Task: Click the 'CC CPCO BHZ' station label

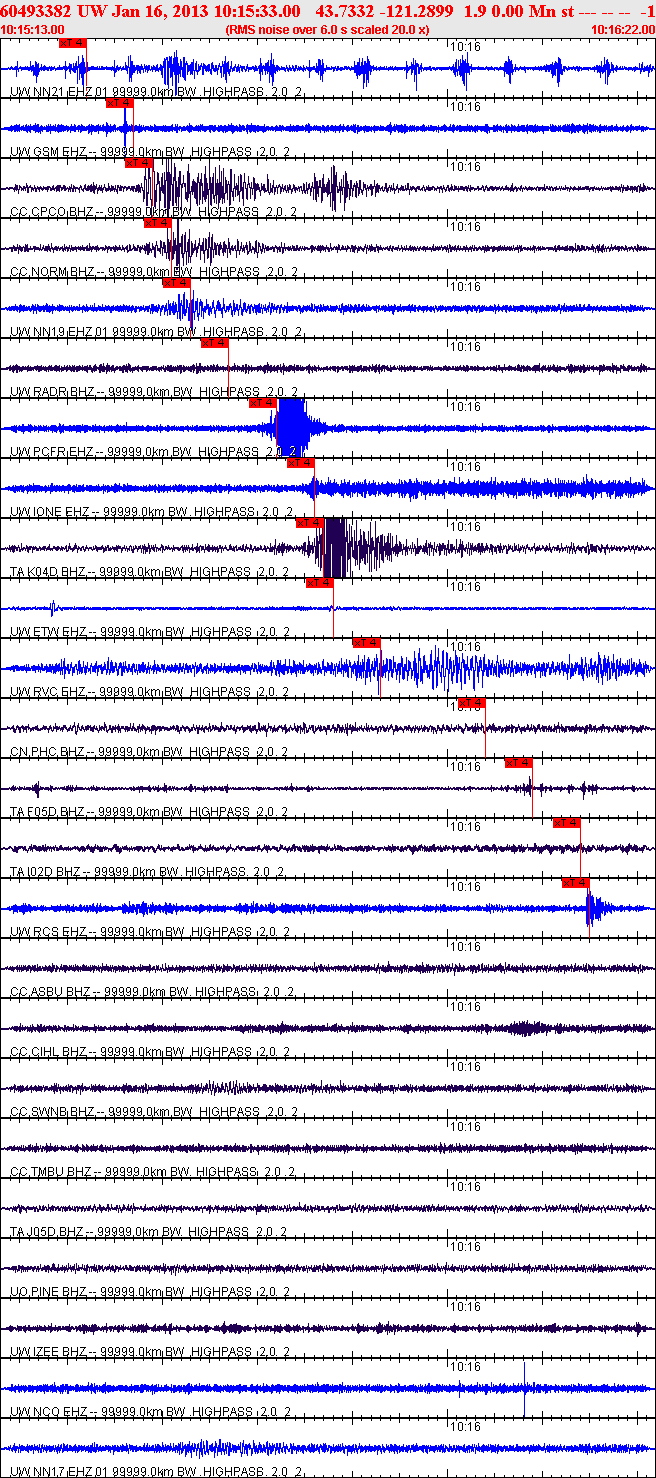Action: (x=50, y=211)
